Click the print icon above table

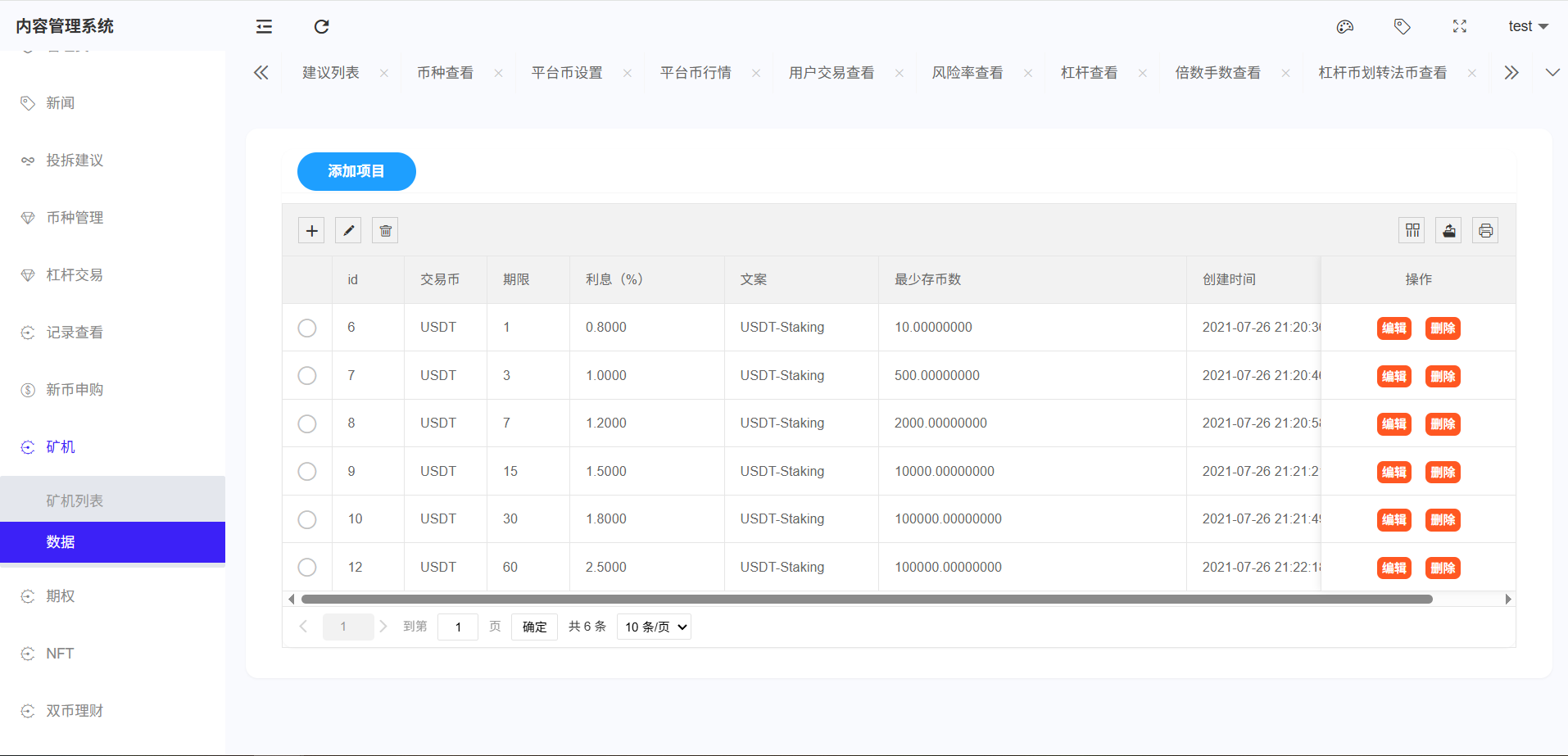click(x=1485, y=231)
